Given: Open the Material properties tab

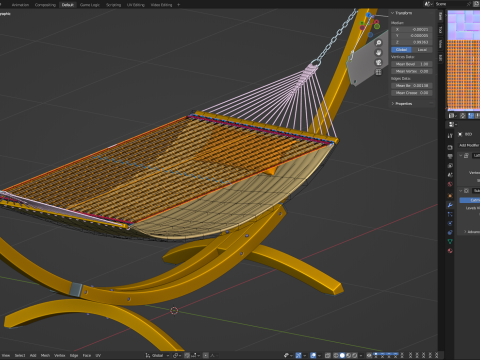Looking at the screenshot, I should pos(450,251).
